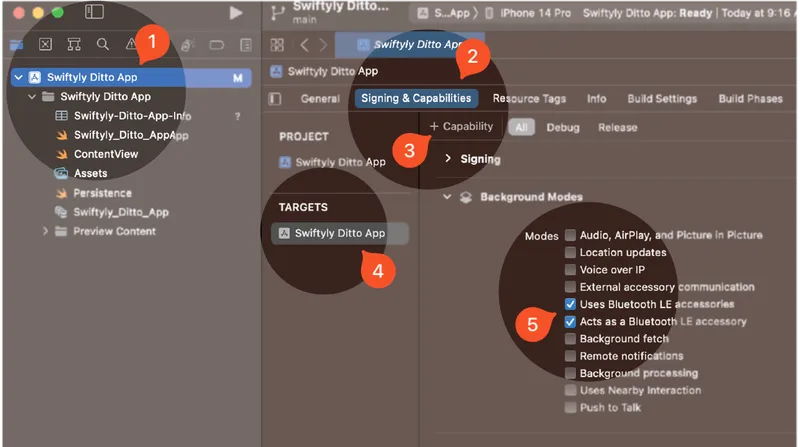The width and height of the screenshot is (800, 447).
Task: Open the Assets catalog
Action: coord(81,173)
